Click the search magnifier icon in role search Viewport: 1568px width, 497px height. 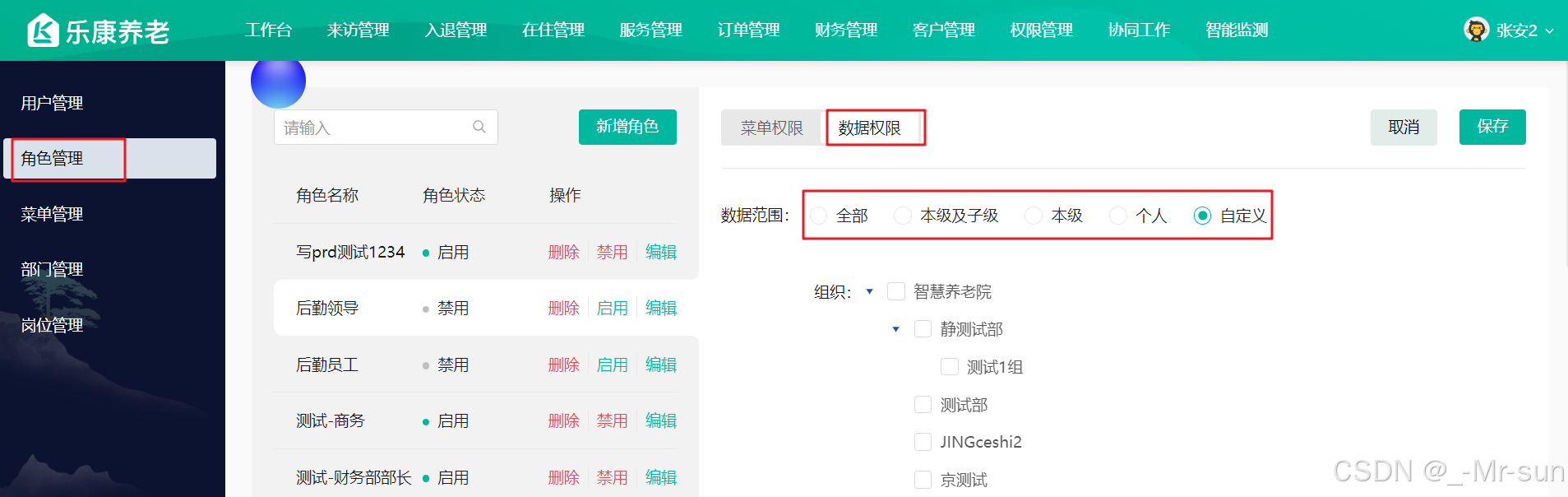click(479, 127)
